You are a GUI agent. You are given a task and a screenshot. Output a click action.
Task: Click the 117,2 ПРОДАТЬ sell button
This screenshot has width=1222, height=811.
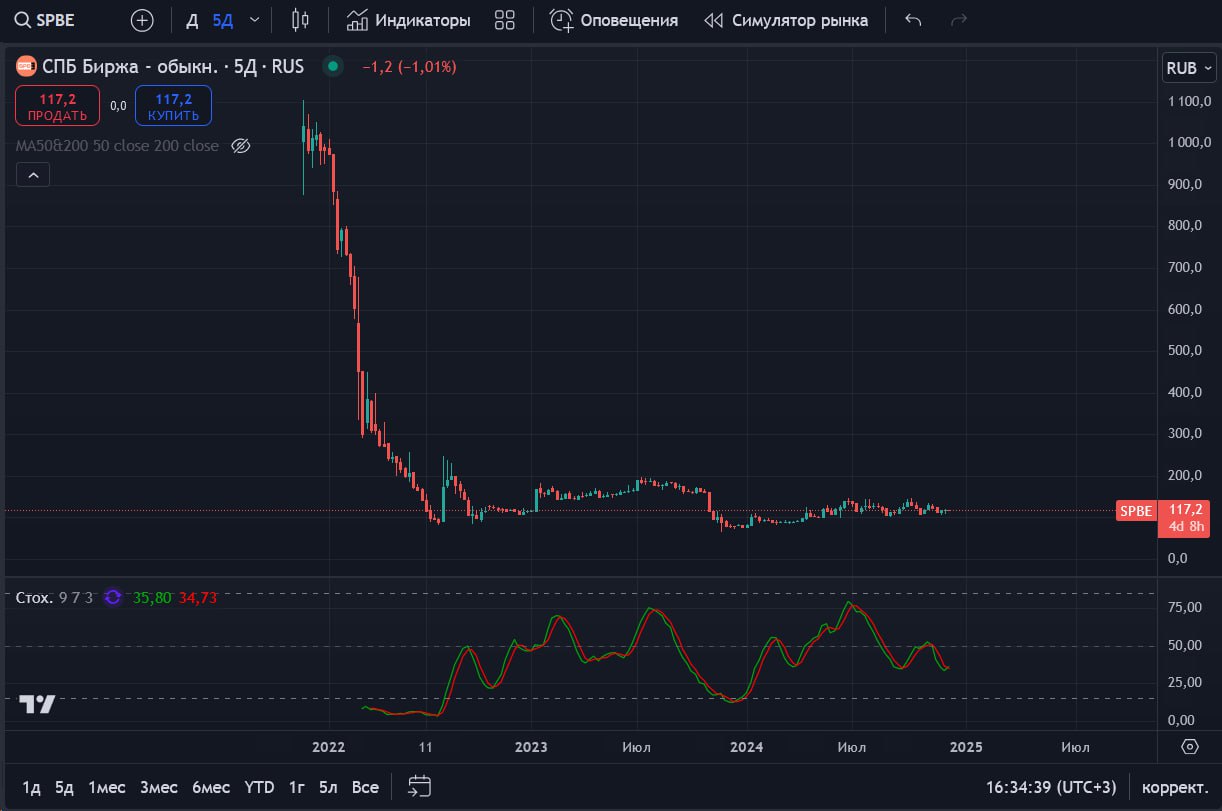[57, 106]
